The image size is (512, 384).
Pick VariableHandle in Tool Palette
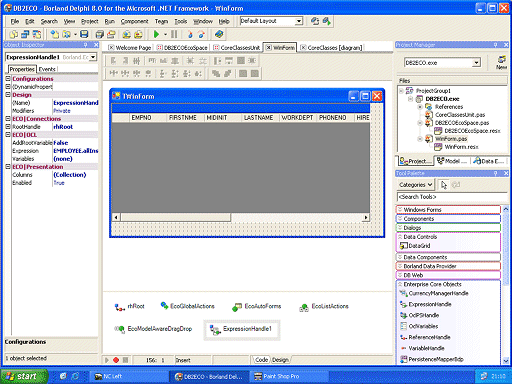tap(422, 348)
